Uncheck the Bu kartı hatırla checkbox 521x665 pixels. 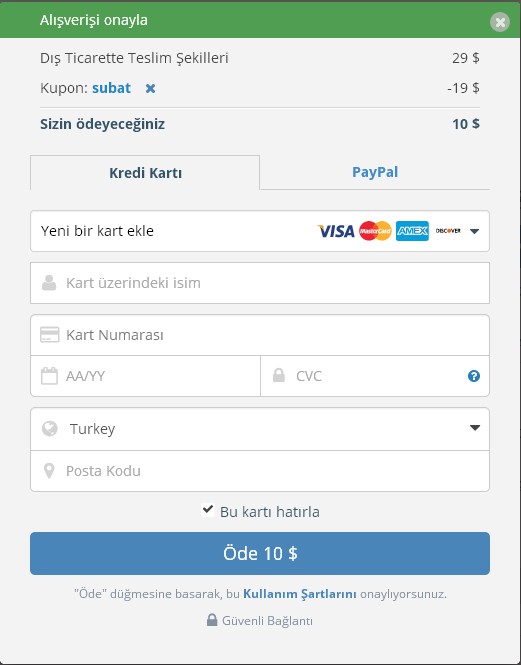(x=207, y=509)
